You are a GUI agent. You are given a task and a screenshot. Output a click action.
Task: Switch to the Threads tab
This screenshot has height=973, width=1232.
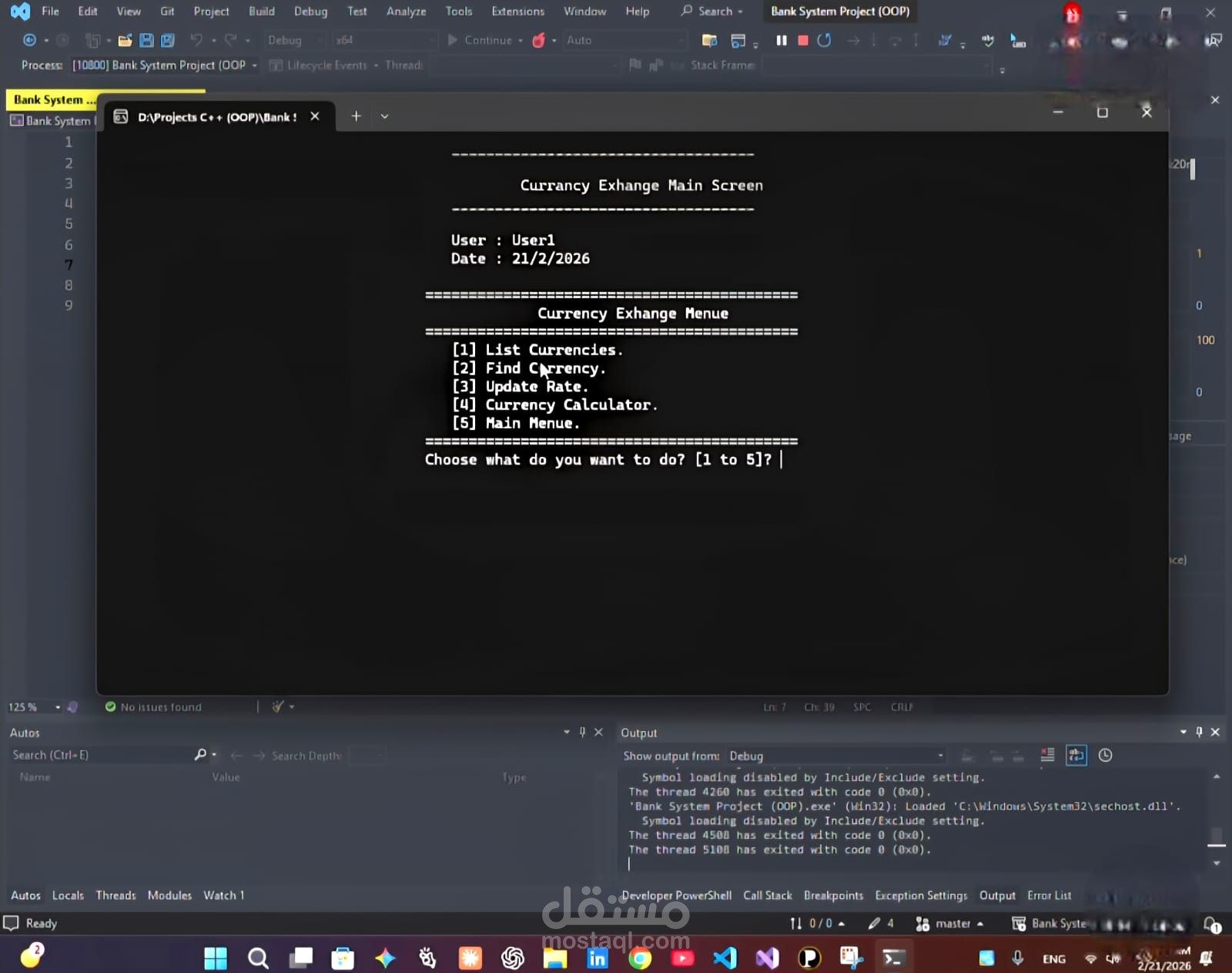[x=115, y=895]
